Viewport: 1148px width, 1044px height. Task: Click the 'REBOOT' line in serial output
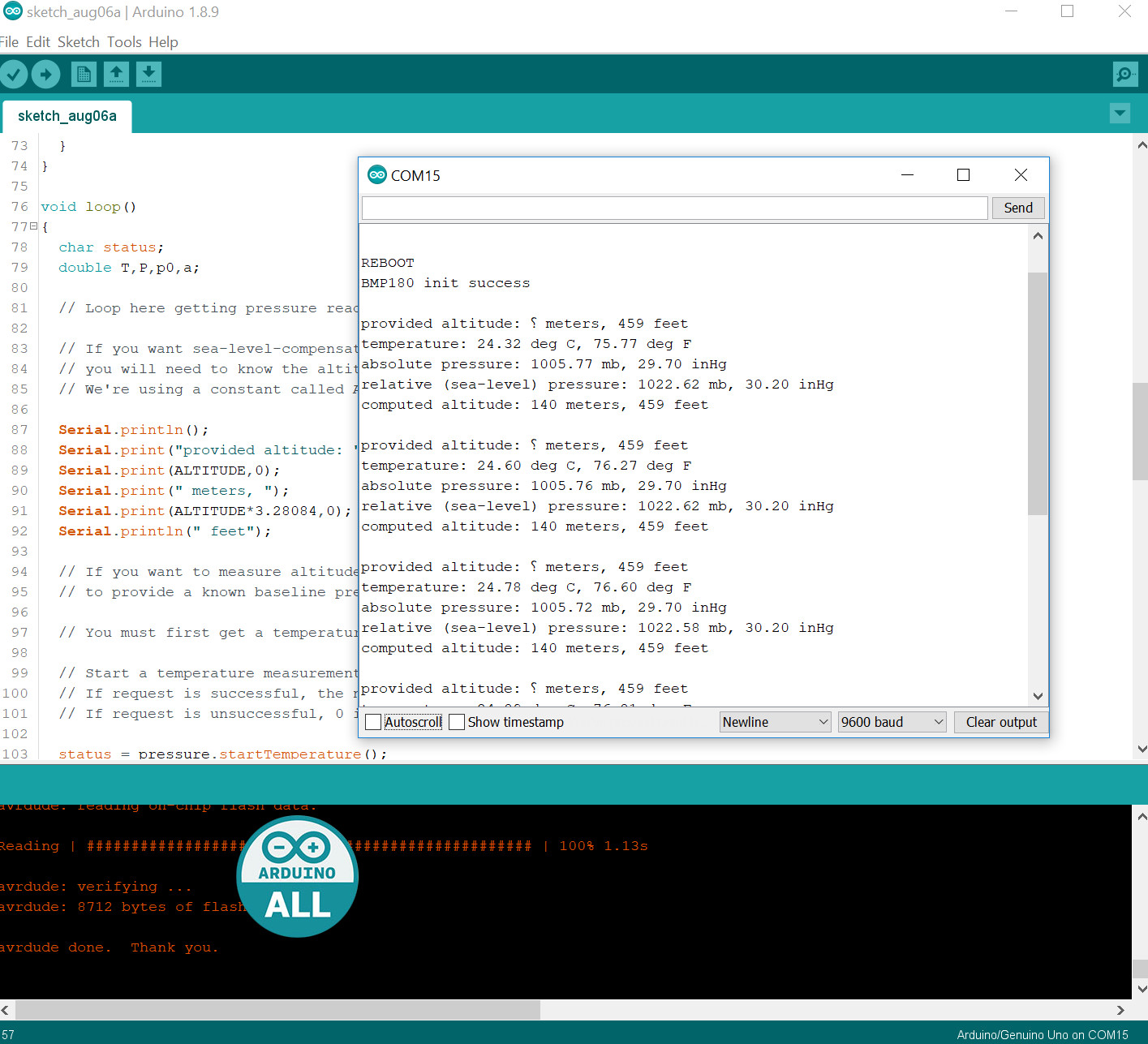(388, 263)
